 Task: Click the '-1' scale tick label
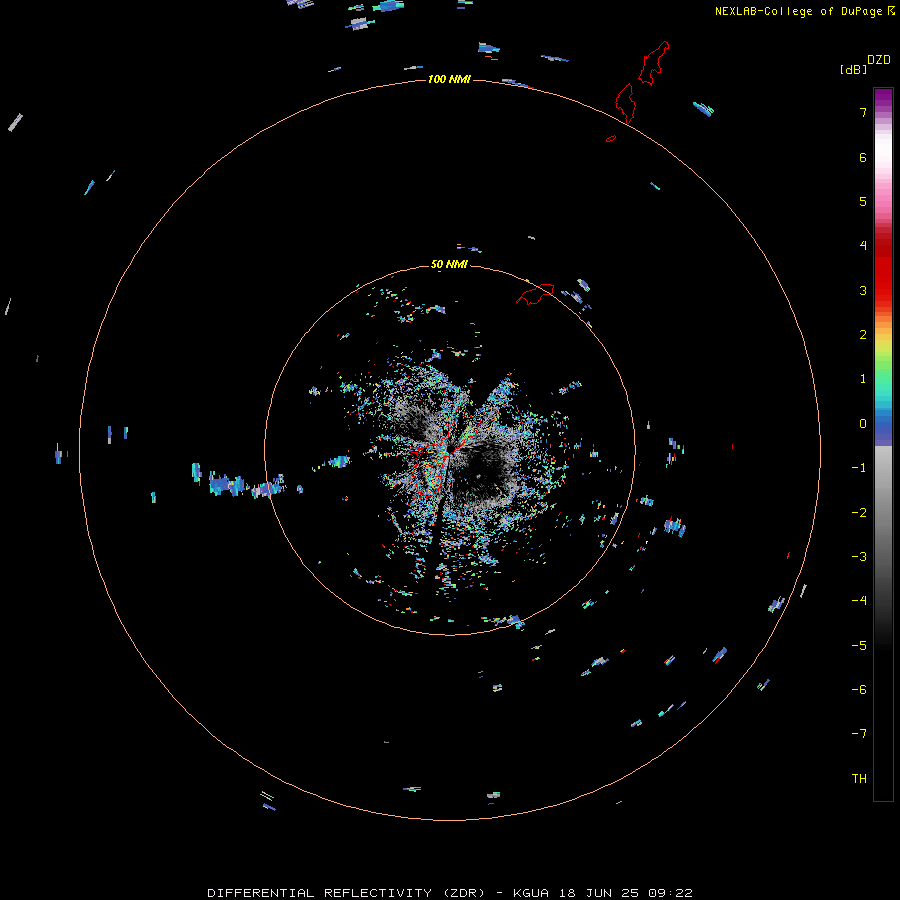pos(859,468)
